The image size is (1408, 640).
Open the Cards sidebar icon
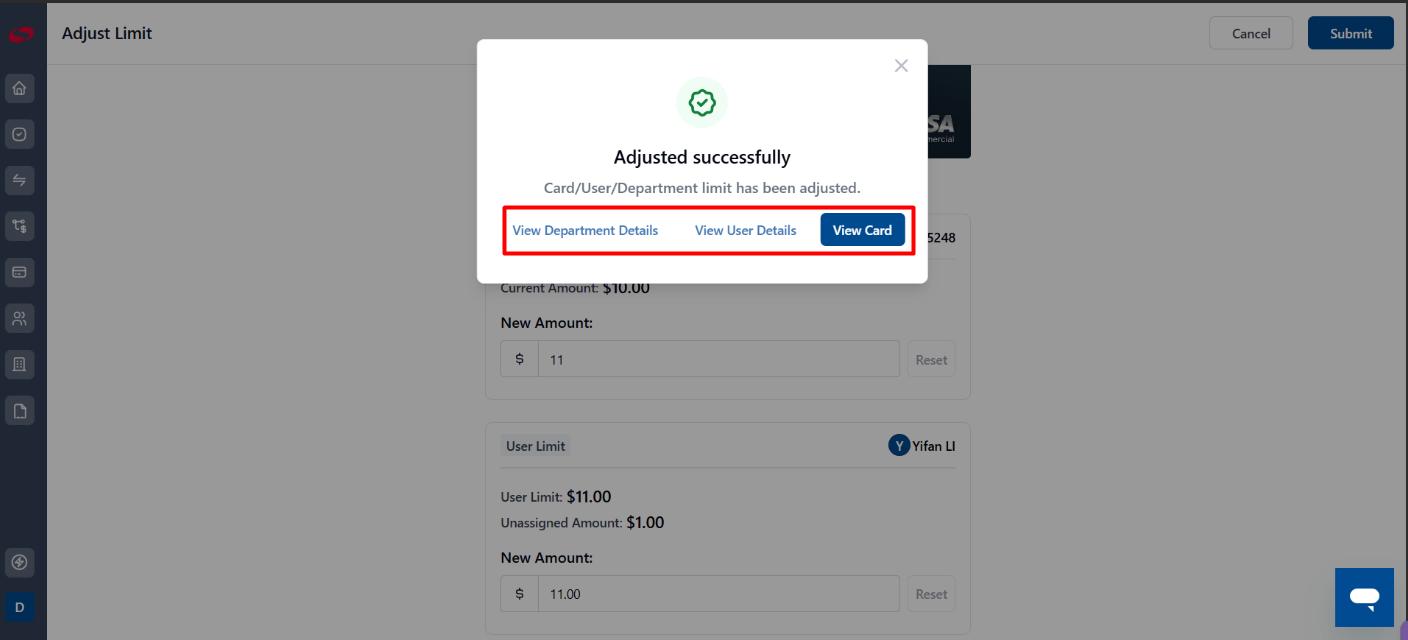click(x=19, y=273)
